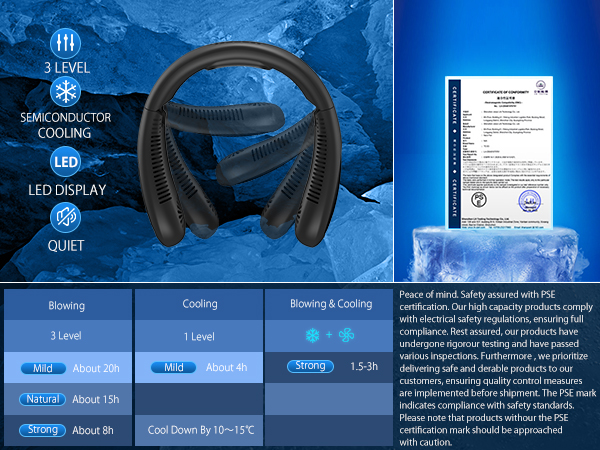The image size is (600, 450).
Task: Click the round blue stamp on certificate
Action: point(530,201)
